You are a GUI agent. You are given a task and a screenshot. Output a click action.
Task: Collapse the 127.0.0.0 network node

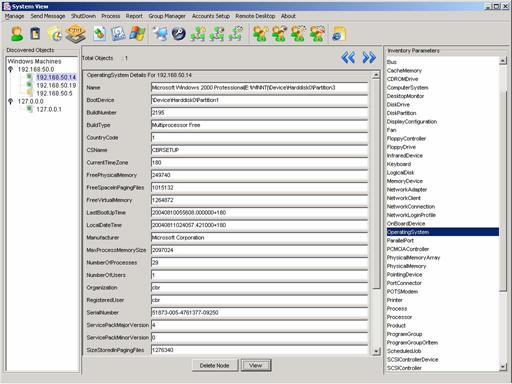pos(11,101)
